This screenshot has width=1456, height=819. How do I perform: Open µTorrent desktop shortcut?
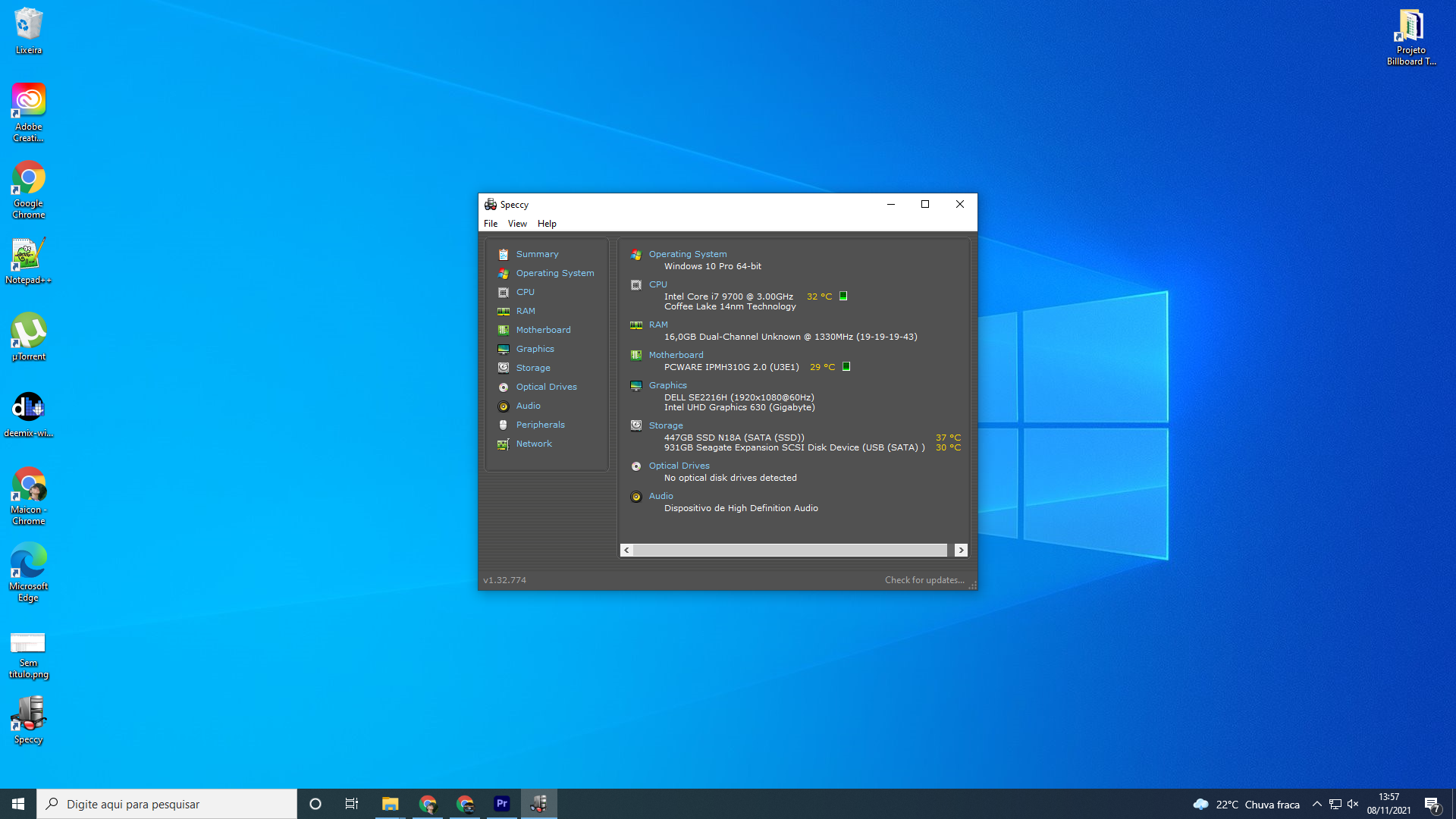point(29,337)
